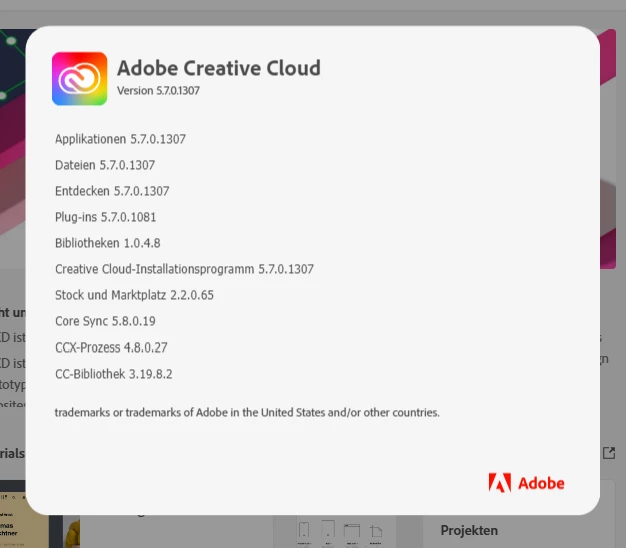The width and height of the screenshot is (626, 548).
Task: Select 'Stock und Marktplatz 2.2.0.65' line
Action: pyautogui.click(x=135, y=295)
